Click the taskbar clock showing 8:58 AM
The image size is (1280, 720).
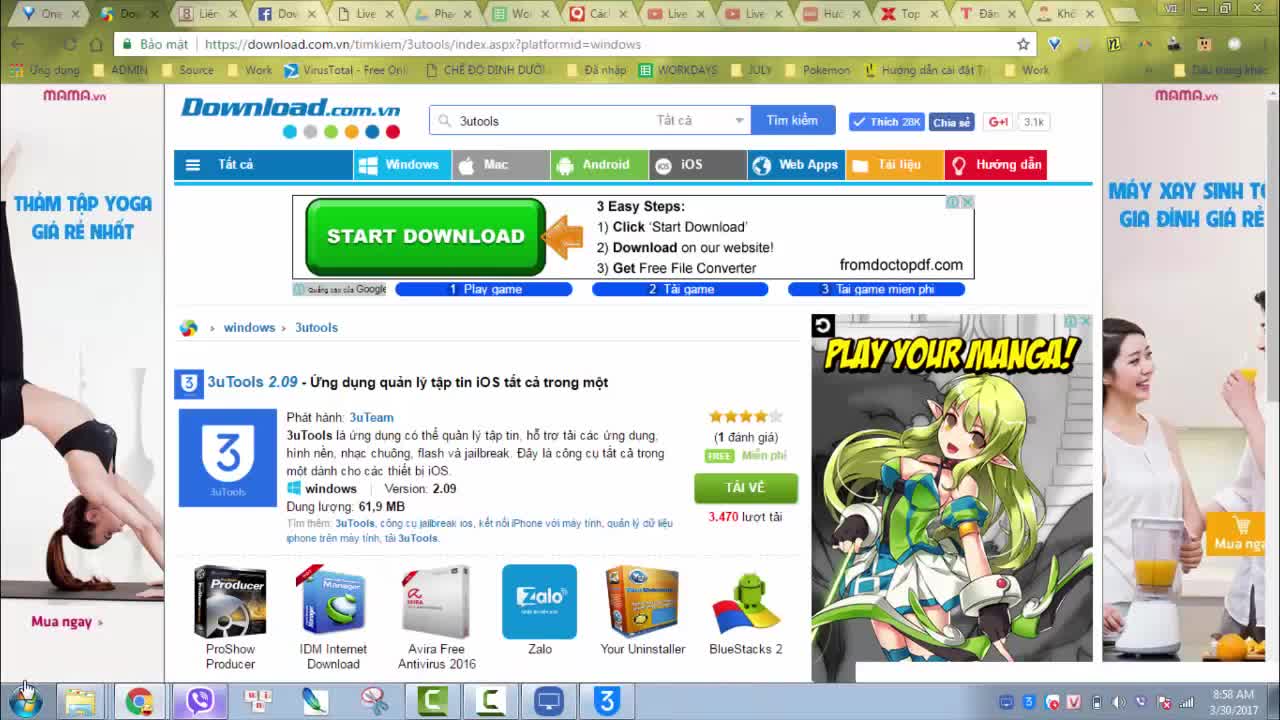click(x=1232, y=702)
